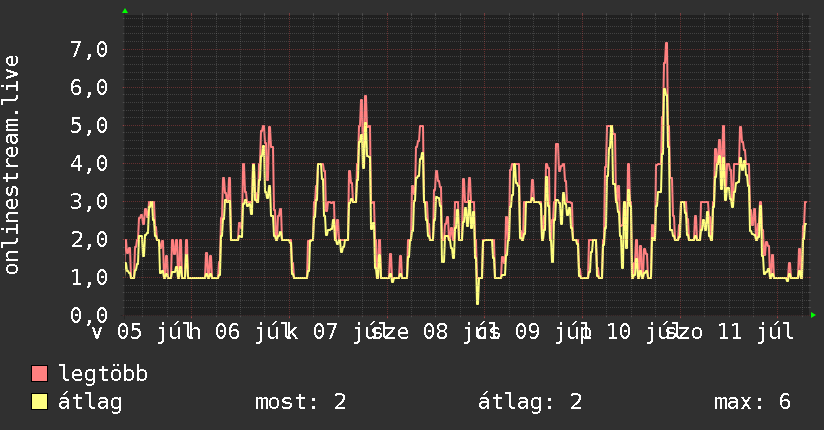Click the legtöbb legend label
Image resolution: width=824 pixels, height=430 pixels.
tap(103, 374)
